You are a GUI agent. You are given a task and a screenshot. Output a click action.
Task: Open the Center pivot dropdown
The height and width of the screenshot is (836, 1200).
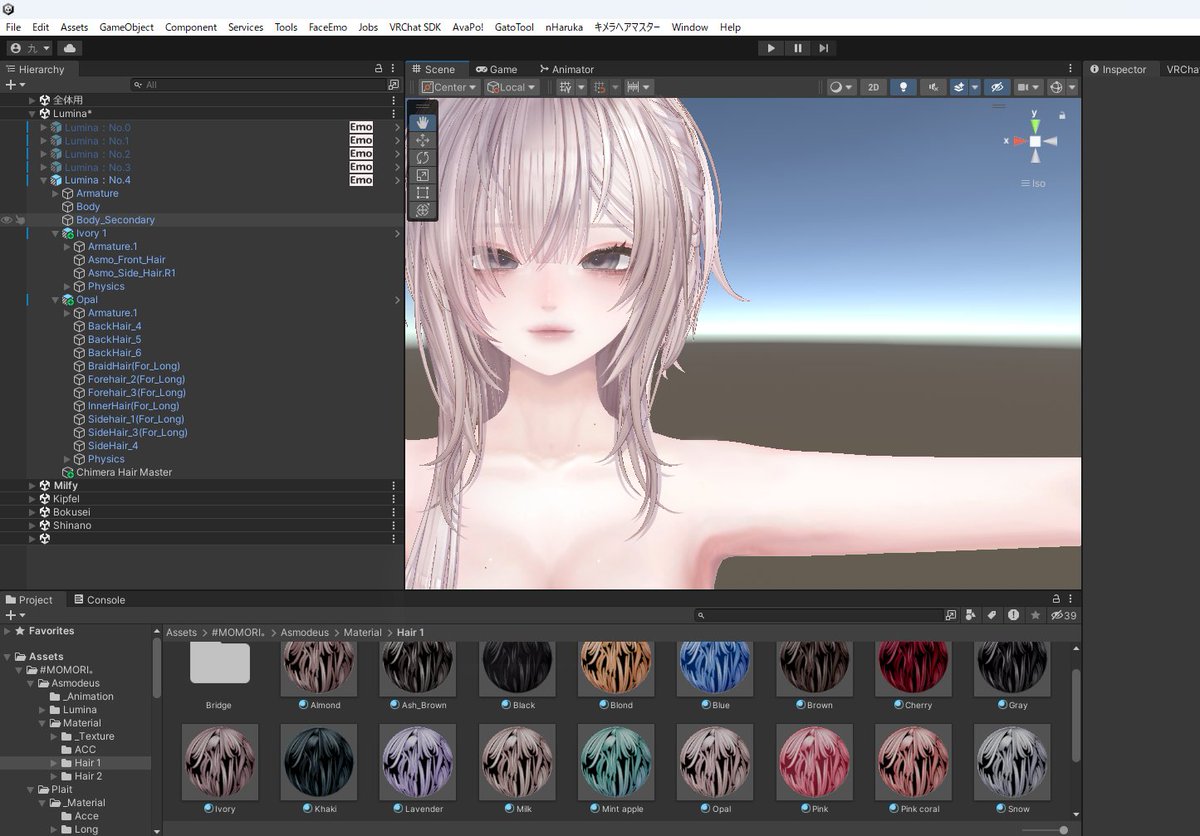449,87
